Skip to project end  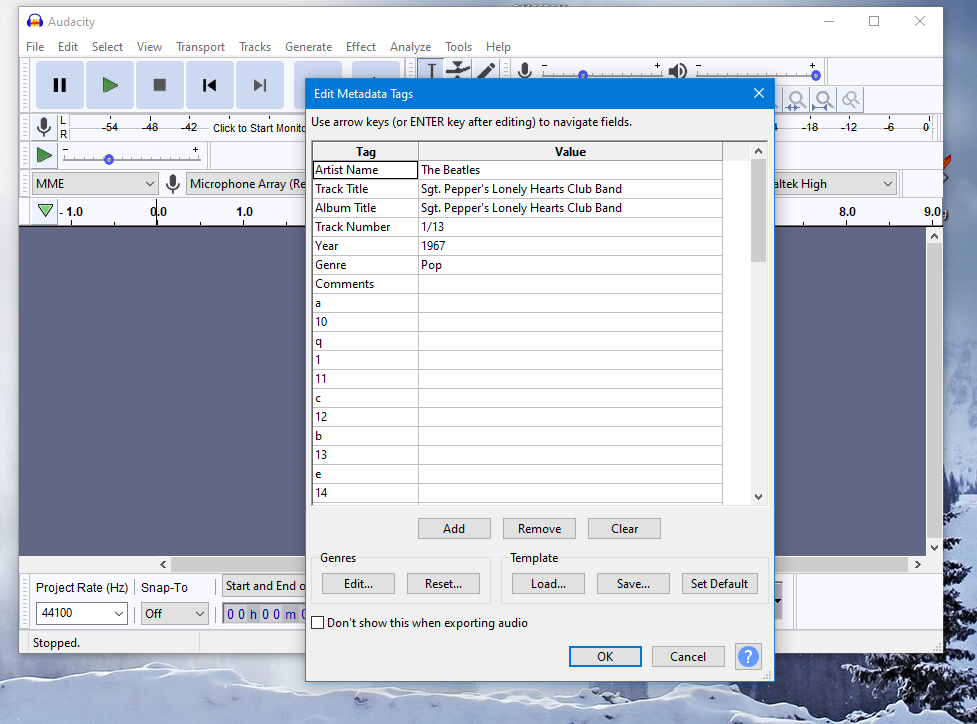point(259,85)
